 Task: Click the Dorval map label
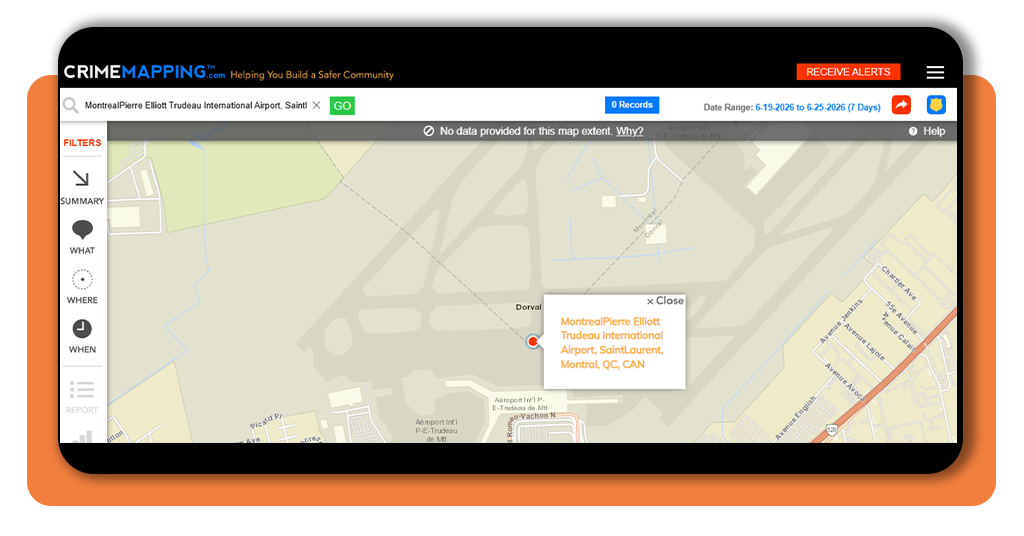pos(528,307)
